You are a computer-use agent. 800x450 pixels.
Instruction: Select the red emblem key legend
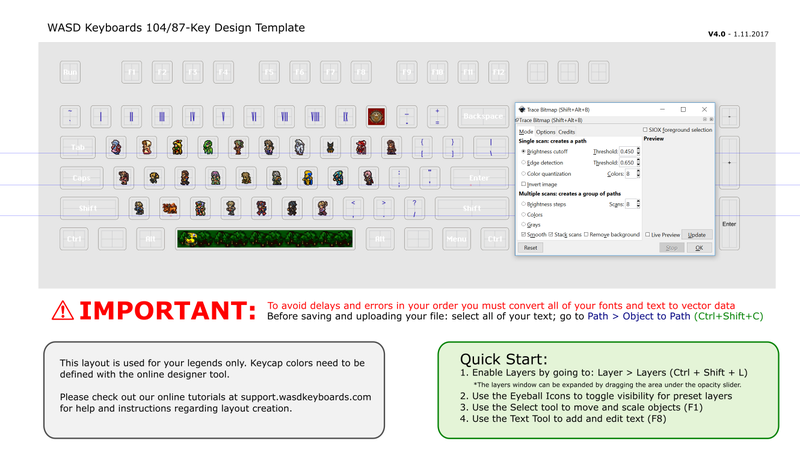377,116
